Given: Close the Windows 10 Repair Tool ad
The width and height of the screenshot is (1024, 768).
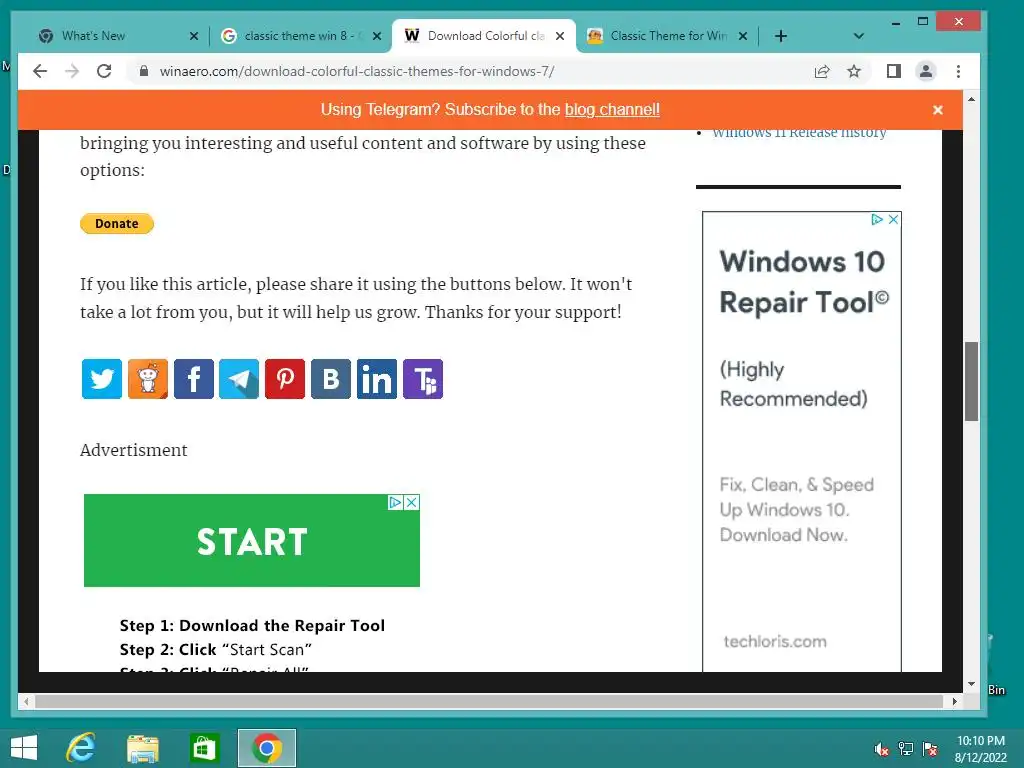Looking at the screenshot, I should 893,219.
